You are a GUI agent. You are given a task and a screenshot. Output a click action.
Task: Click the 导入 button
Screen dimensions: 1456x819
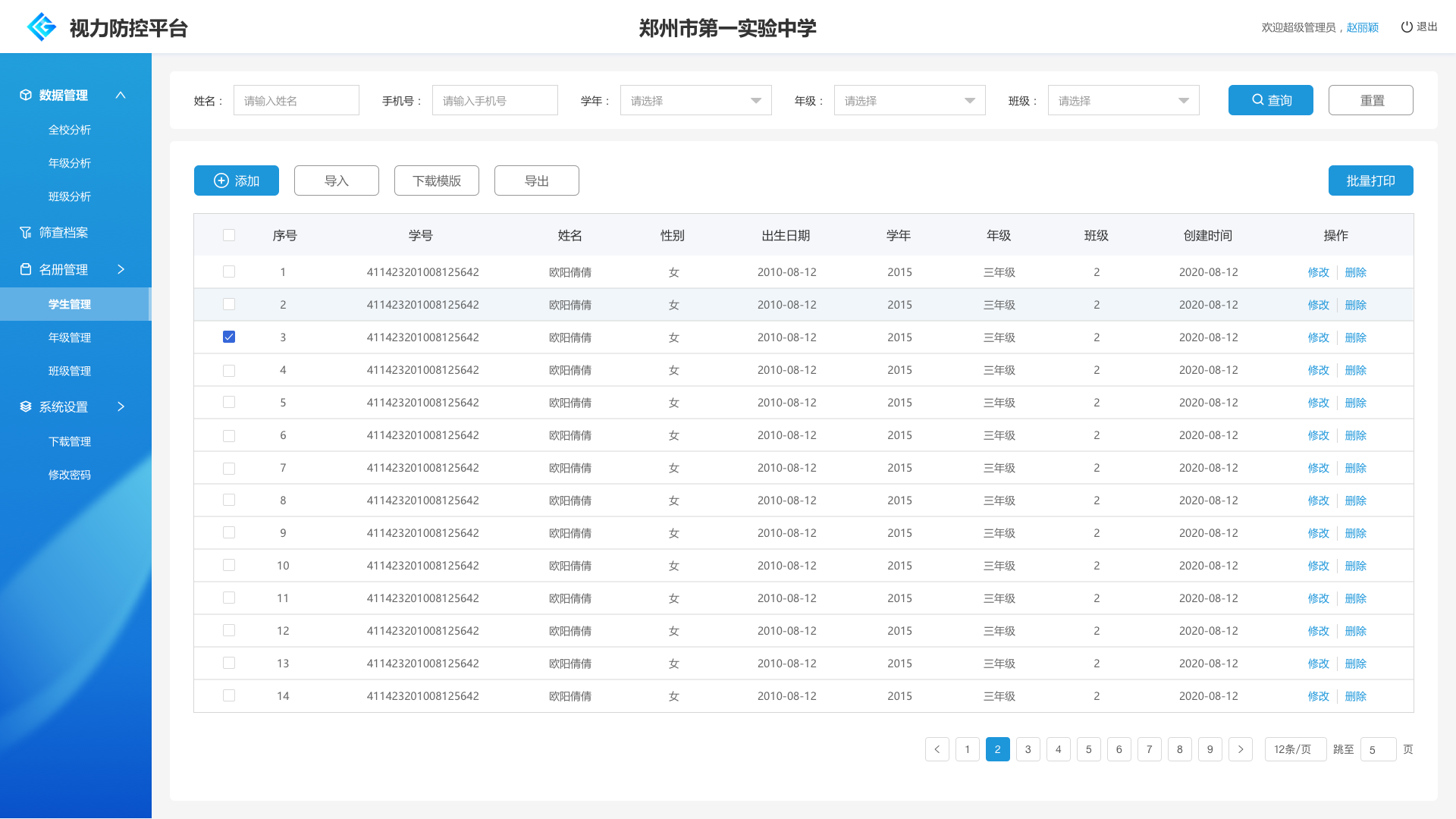coord(337,180)
